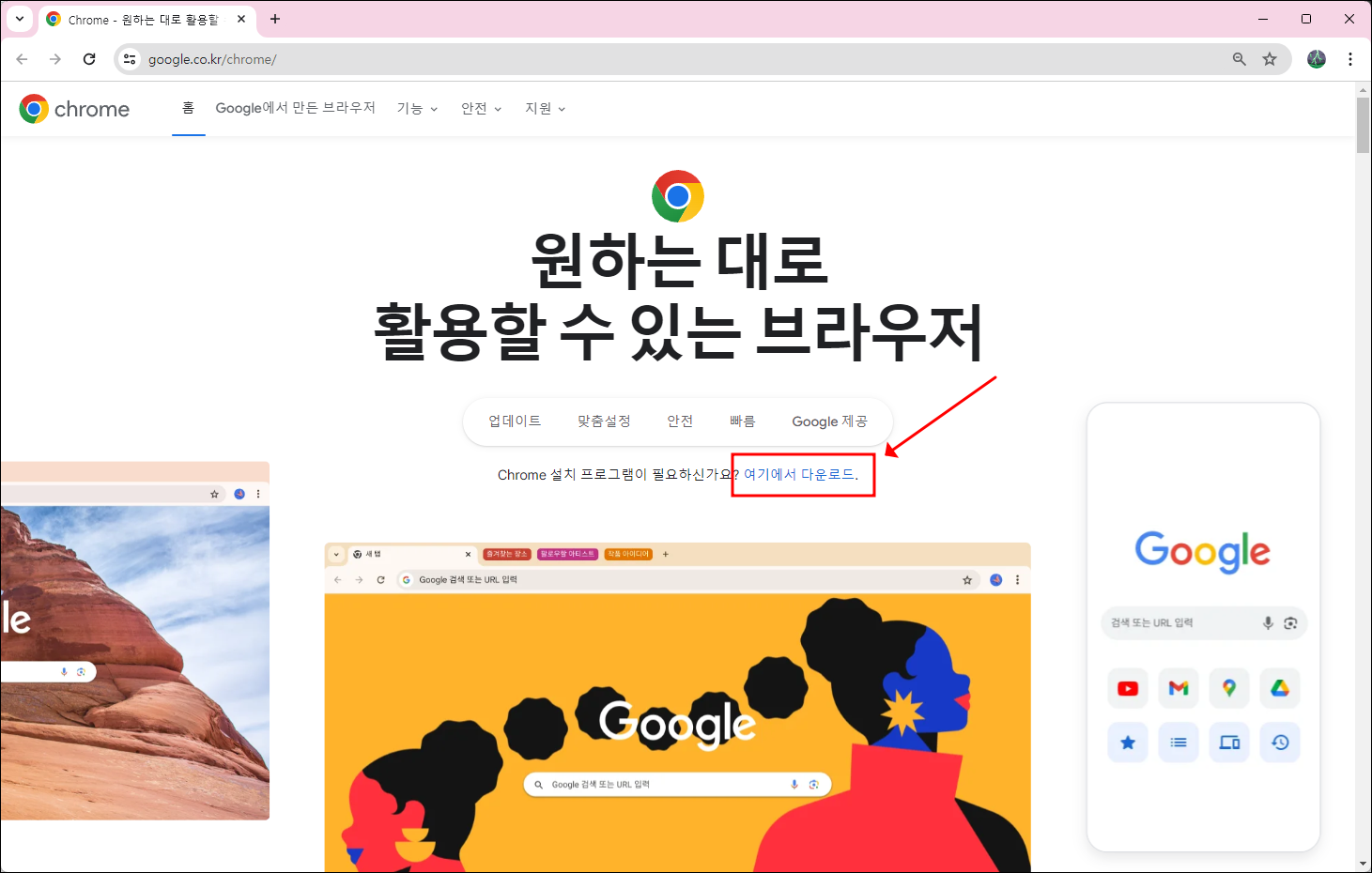Select the 맞춤설정 pill tab
Image resolution: width=1372 pixels, height=873 pixels.
[604, 421]
